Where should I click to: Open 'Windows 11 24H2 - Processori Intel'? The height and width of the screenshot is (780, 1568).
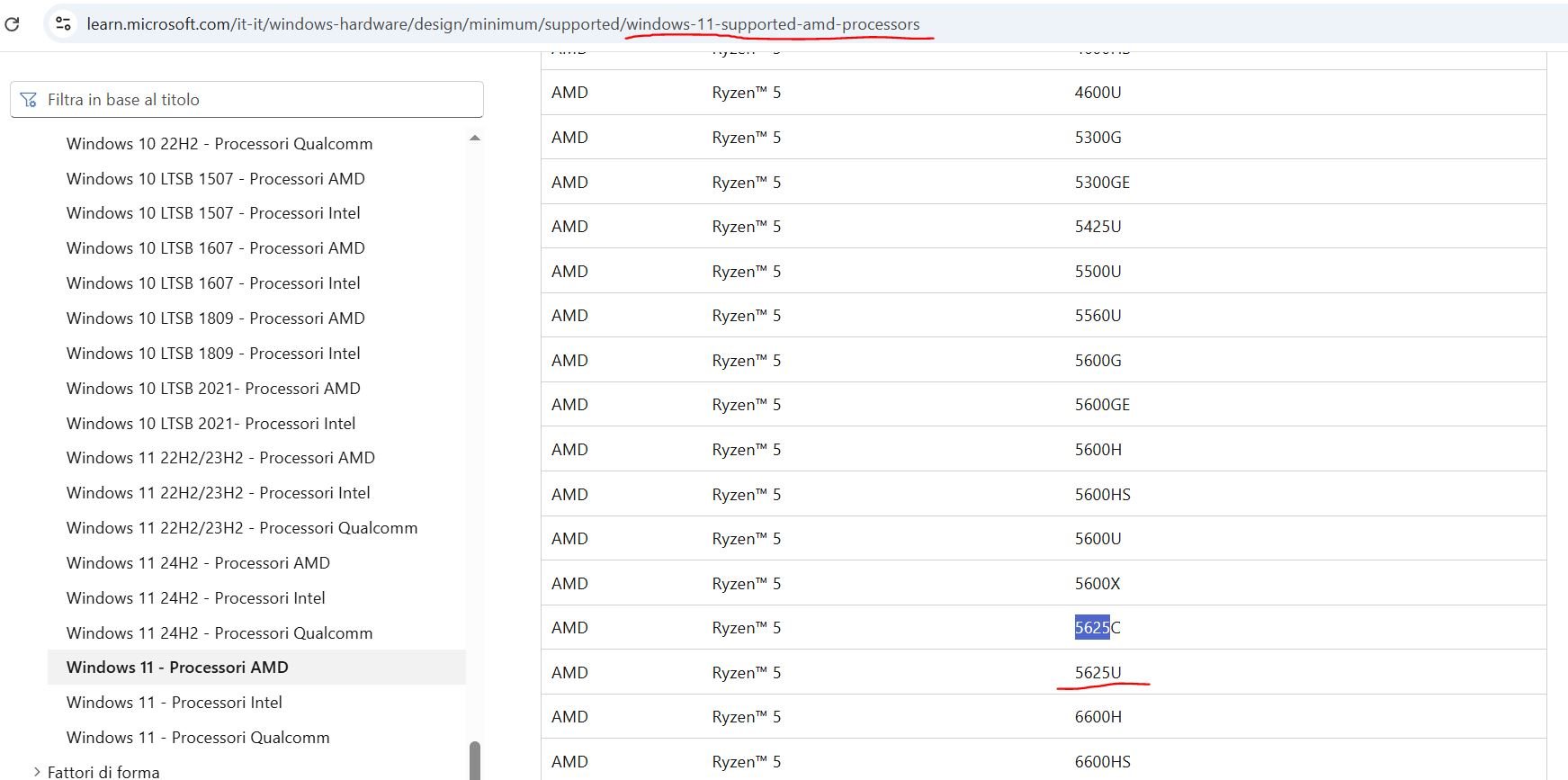point(196,598)
